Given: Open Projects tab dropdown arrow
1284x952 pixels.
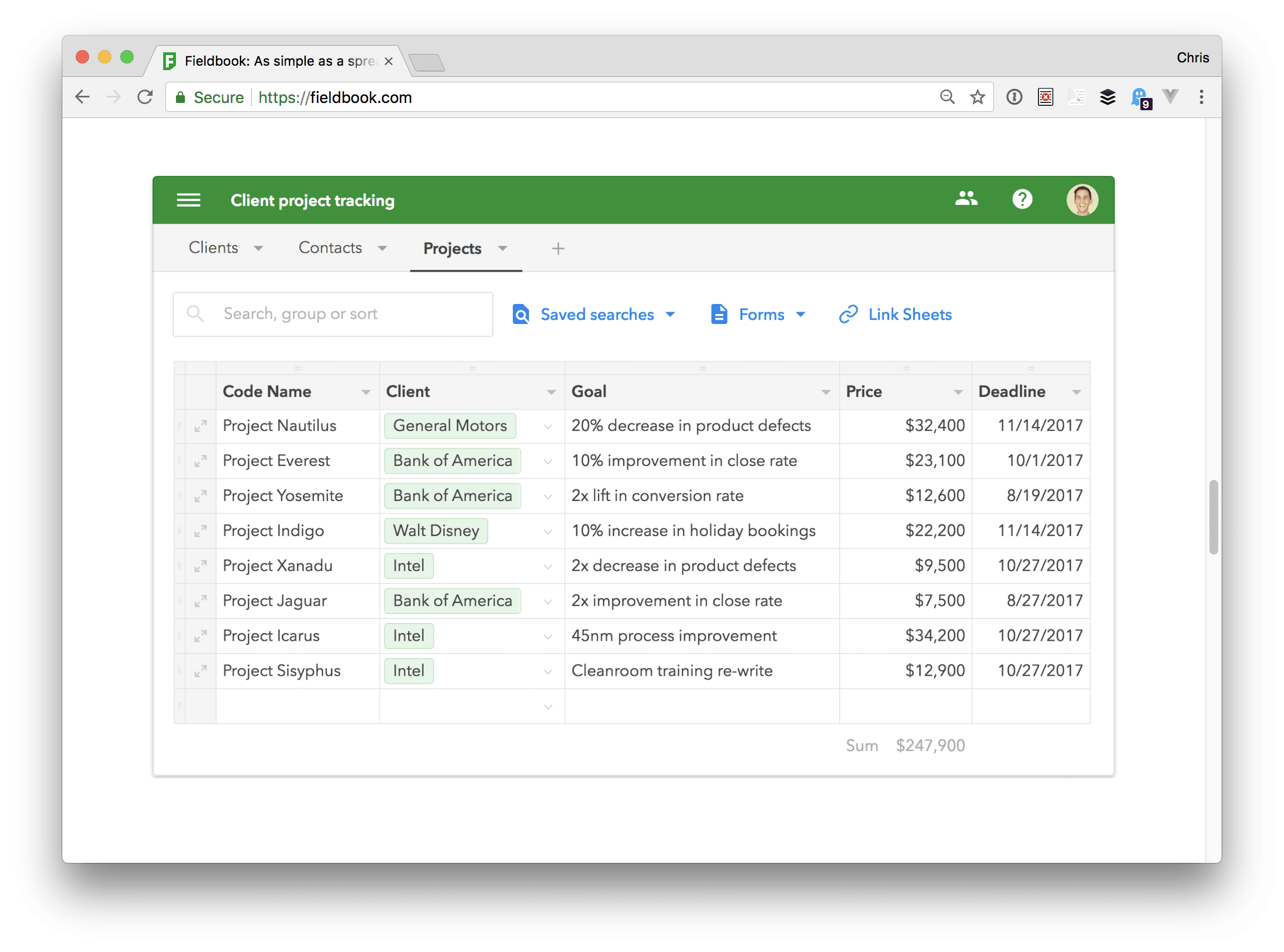Looking at the screenshot, I should [503, 248].
